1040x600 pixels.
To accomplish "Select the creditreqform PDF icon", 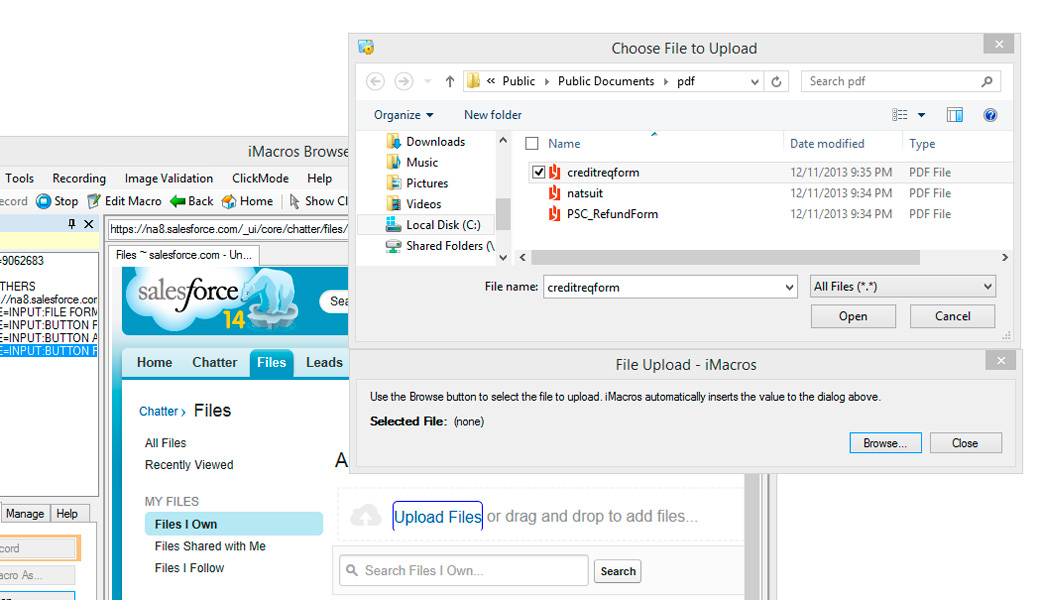I will click(x=554, y=172).
